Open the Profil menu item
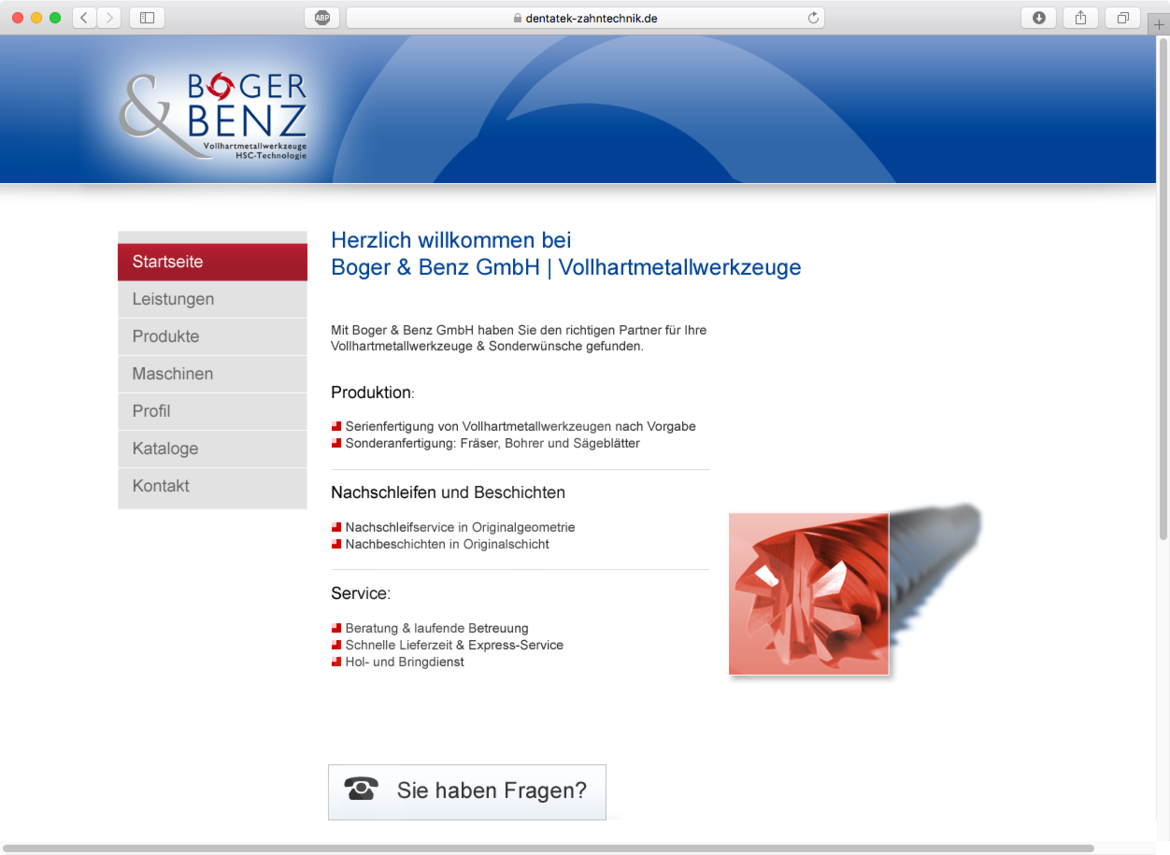The image size is (1170, 855). [x=213, y=411]
